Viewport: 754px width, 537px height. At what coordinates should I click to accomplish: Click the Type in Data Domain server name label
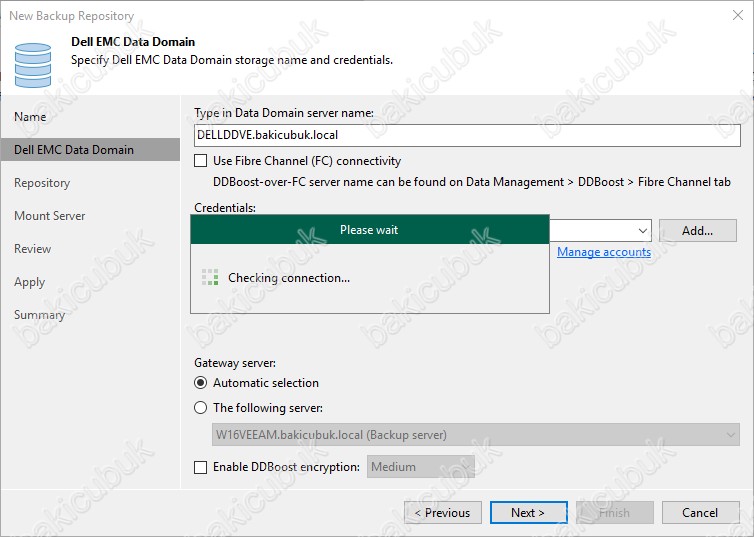tap(284, 113)
